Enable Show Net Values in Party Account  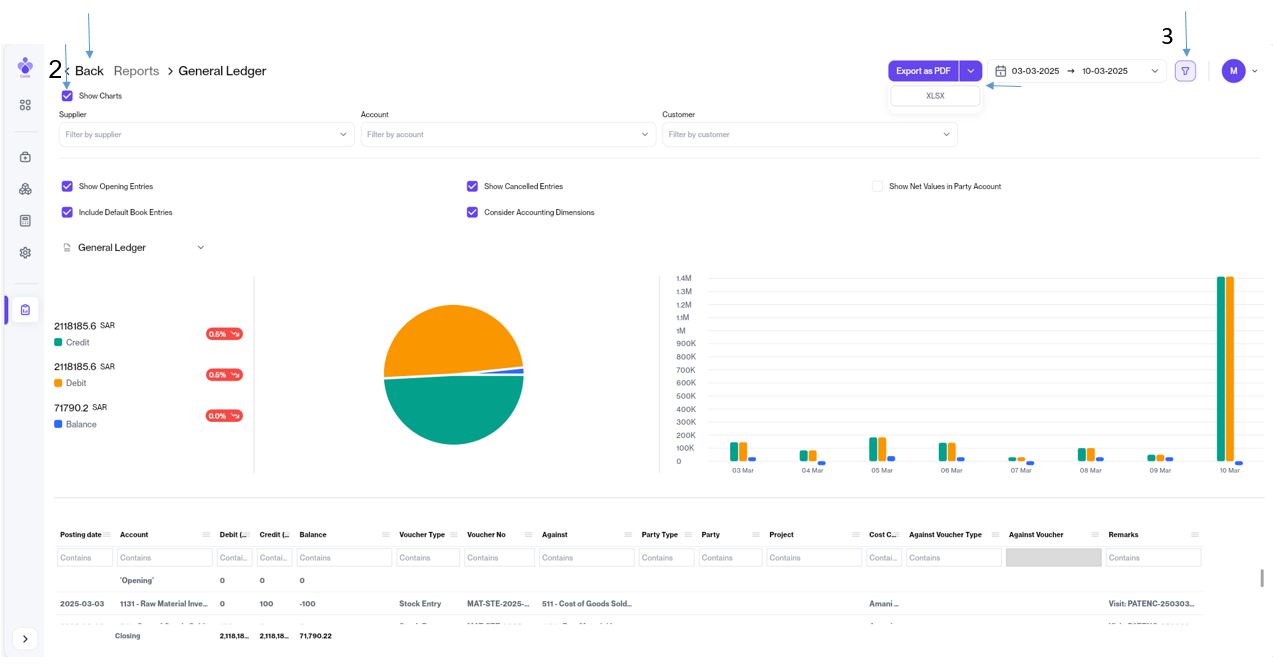click(x=878, y=186)
